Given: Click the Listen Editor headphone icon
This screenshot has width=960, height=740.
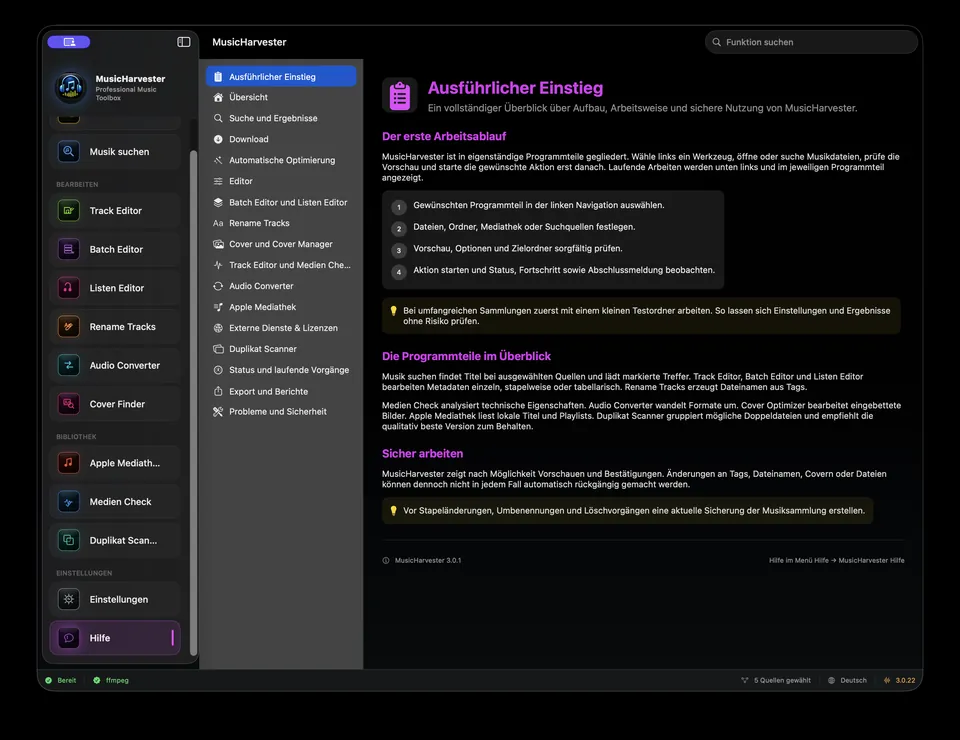Looking at the screenshot, I should coord(69,288).
